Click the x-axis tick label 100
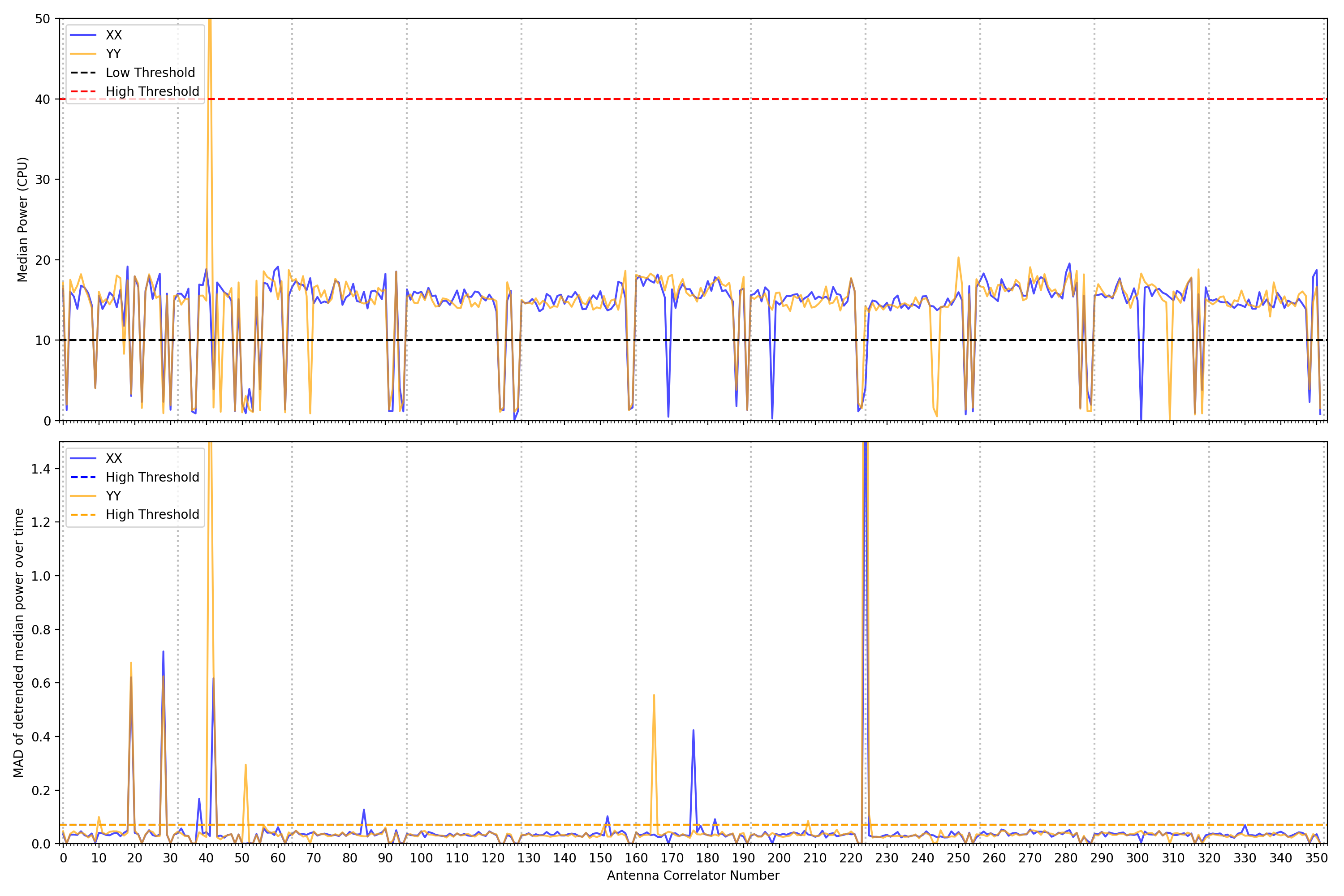This screenshot has width=1344, height=896. coord(421,858)
